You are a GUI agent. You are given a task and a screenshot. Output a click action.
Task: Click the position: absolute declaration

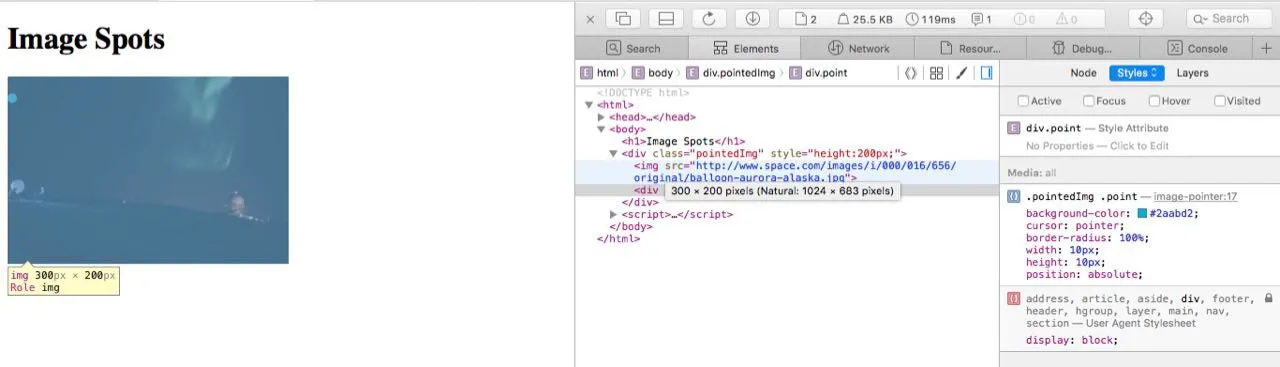(x=1084, y=274)
